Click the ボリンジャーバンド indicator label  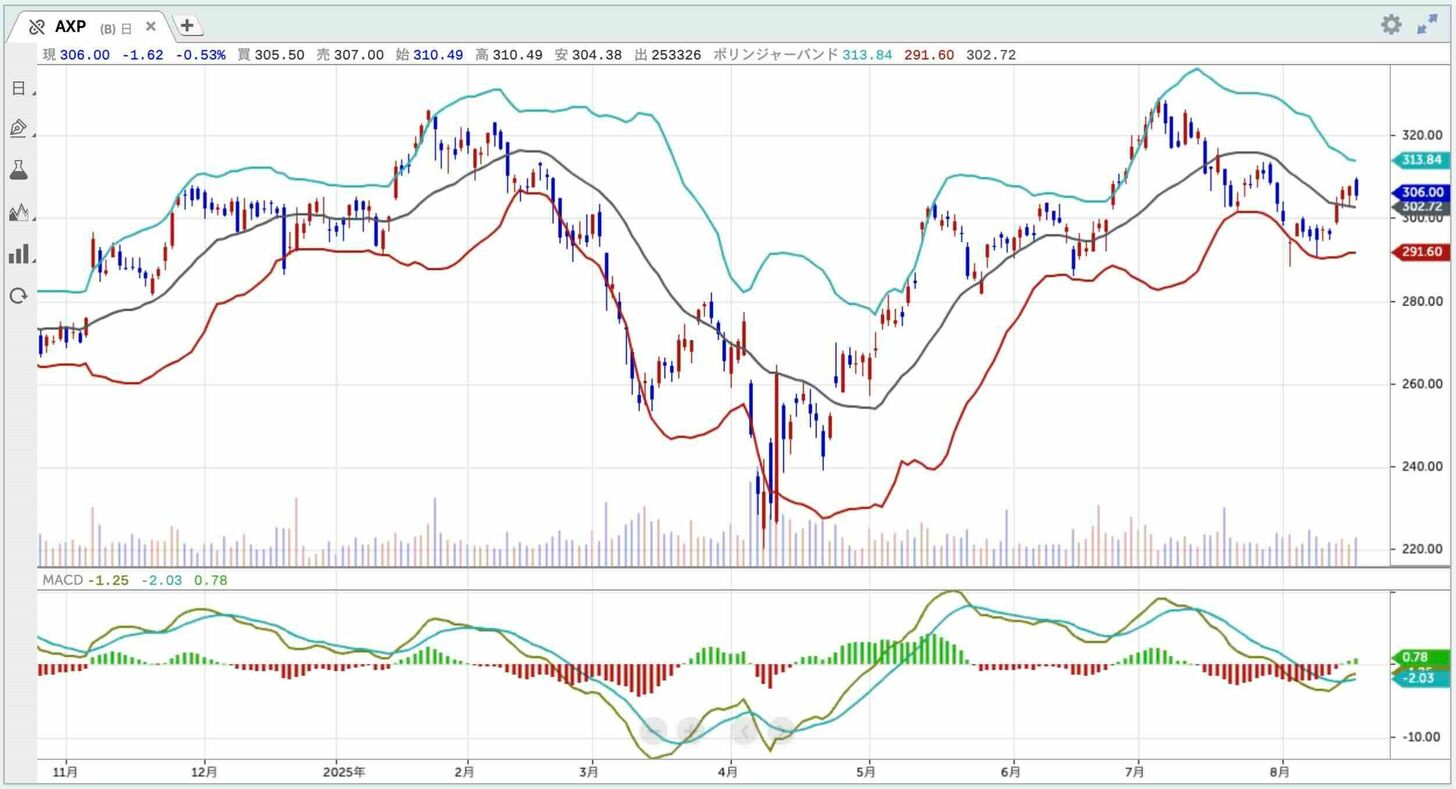(x=775, y=55)
